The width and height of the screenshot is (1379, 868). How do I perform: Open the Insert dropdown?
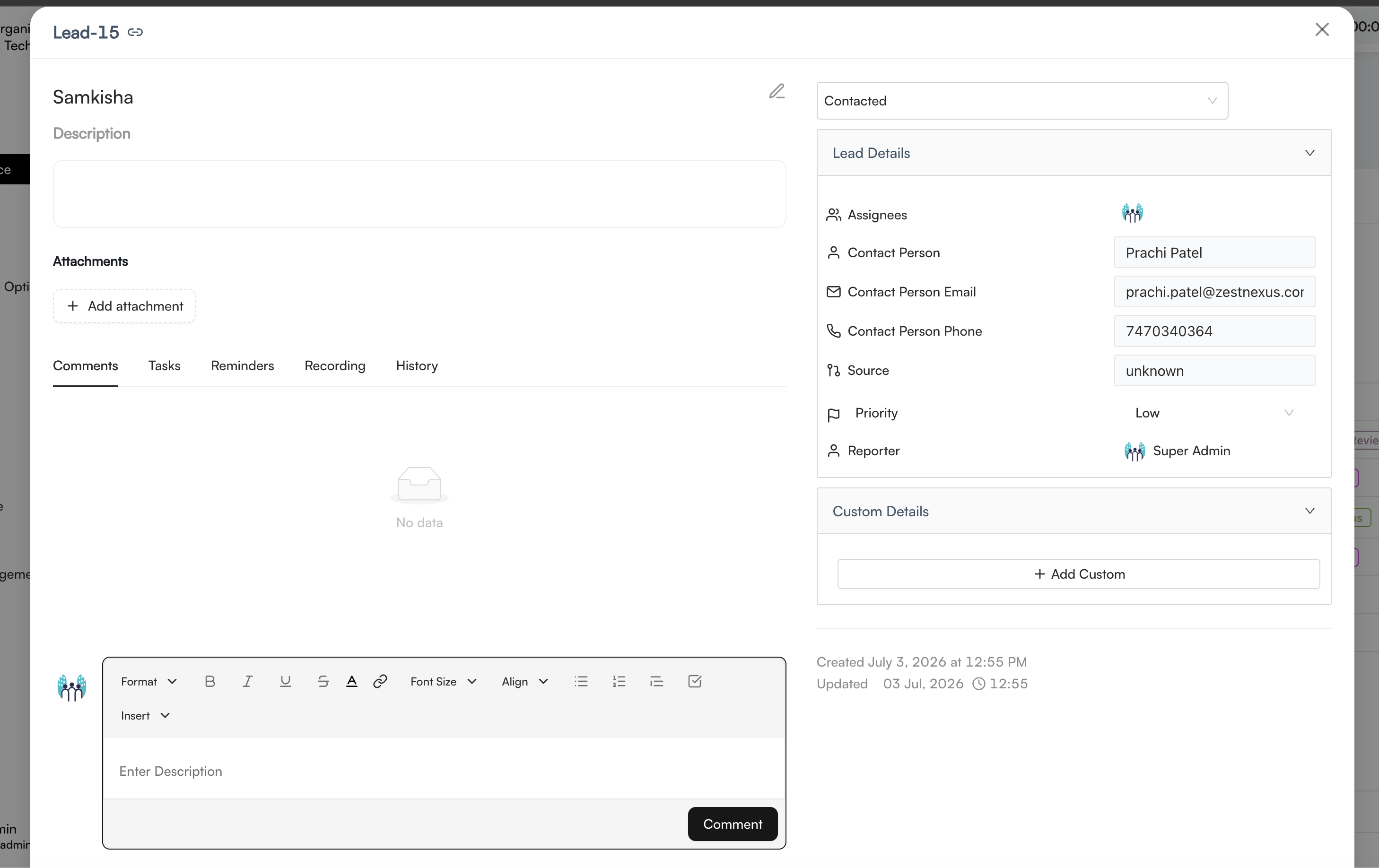point(146,716)
